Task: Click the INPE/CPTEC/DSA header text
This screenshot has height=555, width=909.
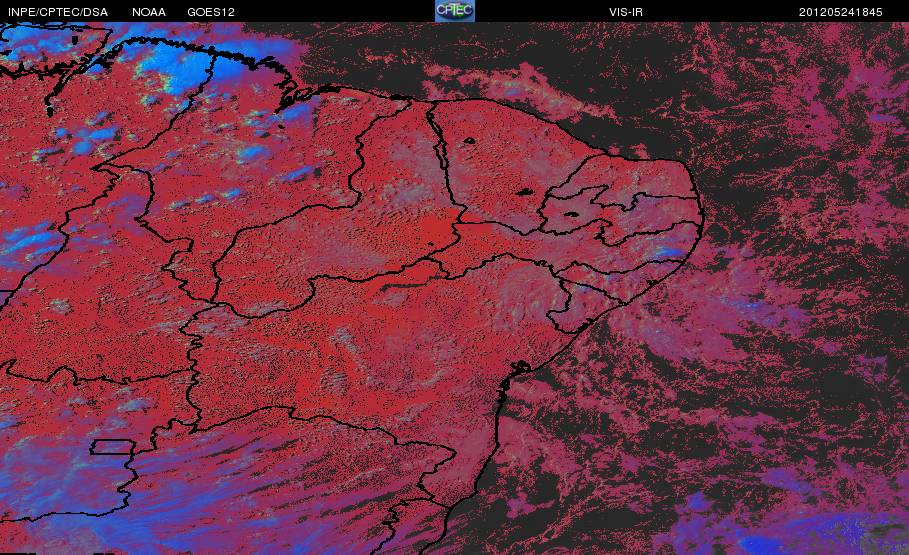Action: (58, 12)
